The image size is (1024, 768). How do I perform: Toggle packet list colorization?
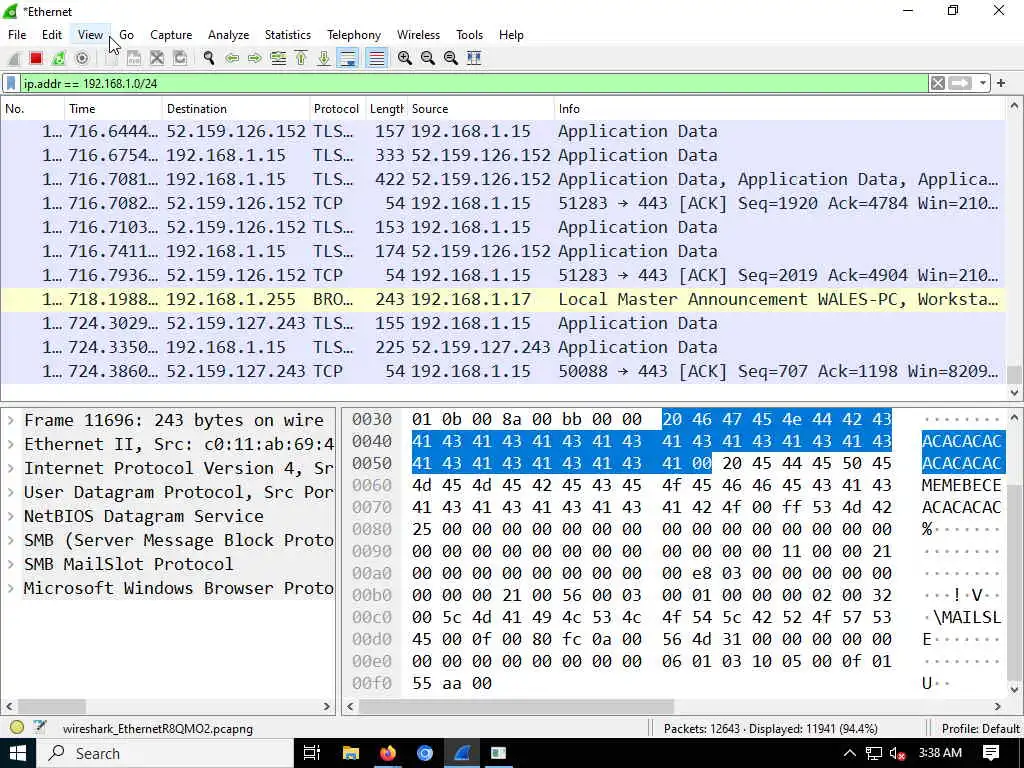pos(376,58)
